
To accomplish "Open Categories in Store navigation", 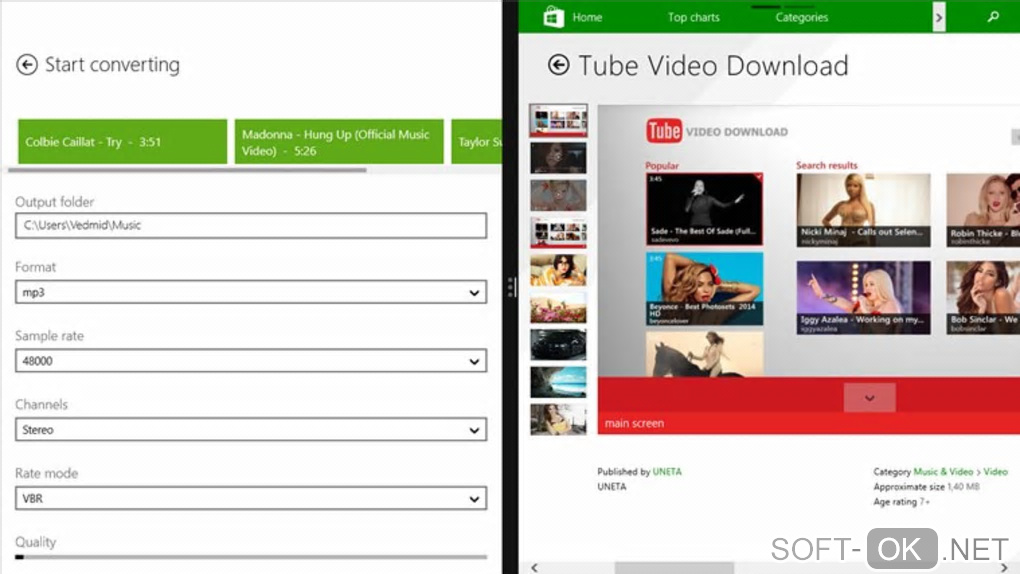I will coord(801,18).
